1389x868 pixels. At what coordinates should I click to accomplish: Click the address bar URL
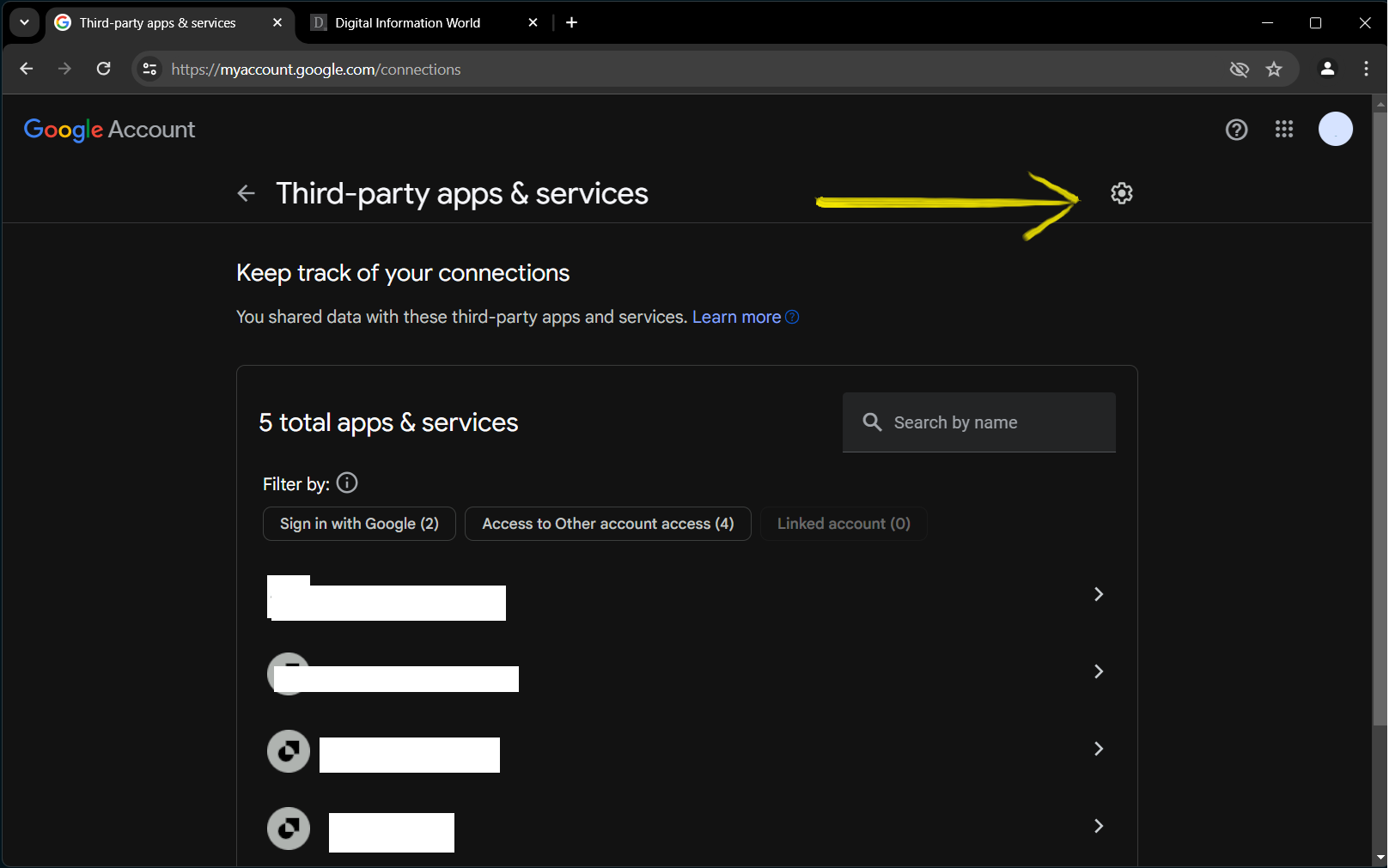316,70
